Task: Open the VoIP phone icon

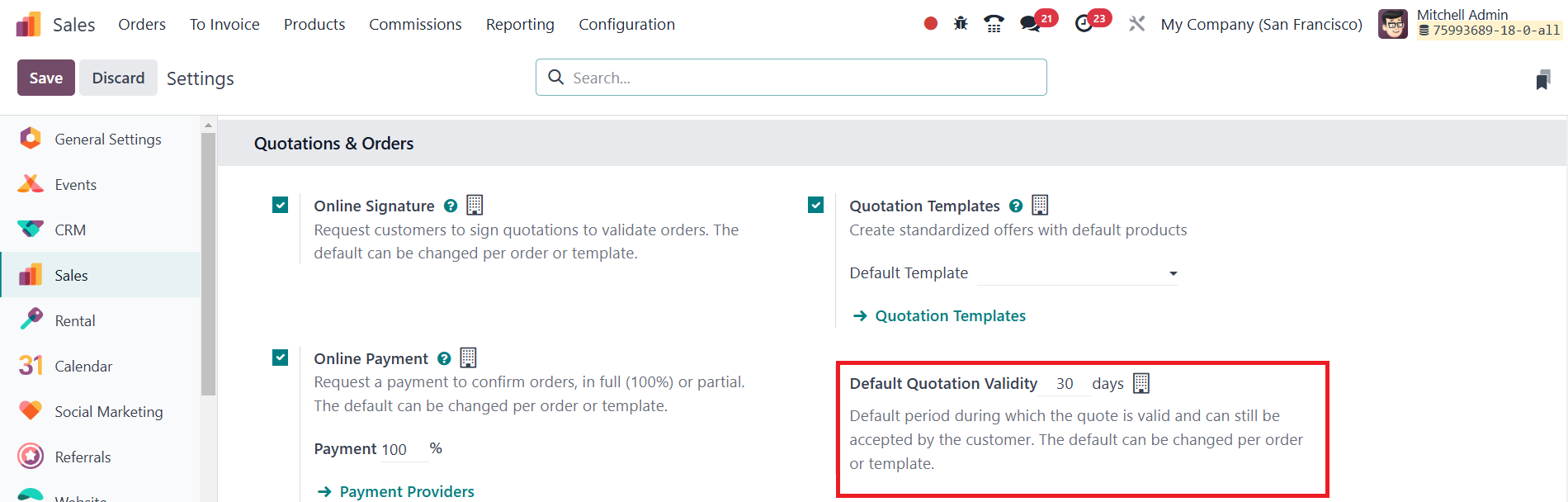Action: (994, 24)
